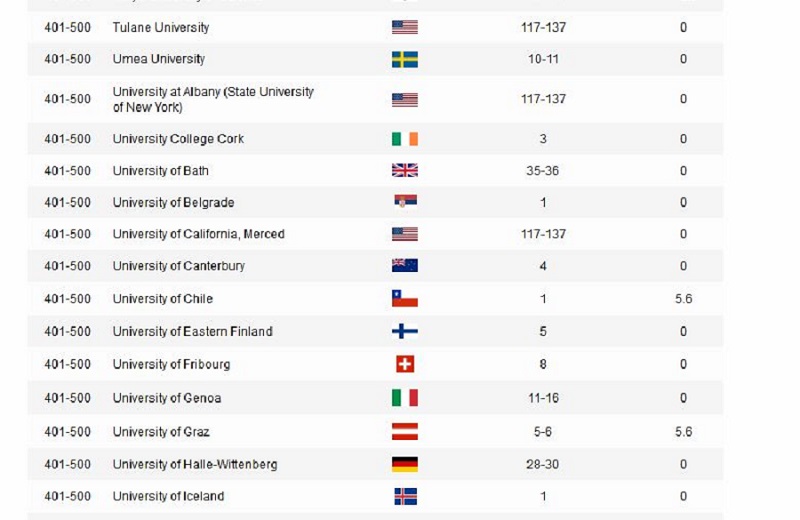
Task: Click the Chile flag icon
Action: pyautogui.click(x=404, y=299)
